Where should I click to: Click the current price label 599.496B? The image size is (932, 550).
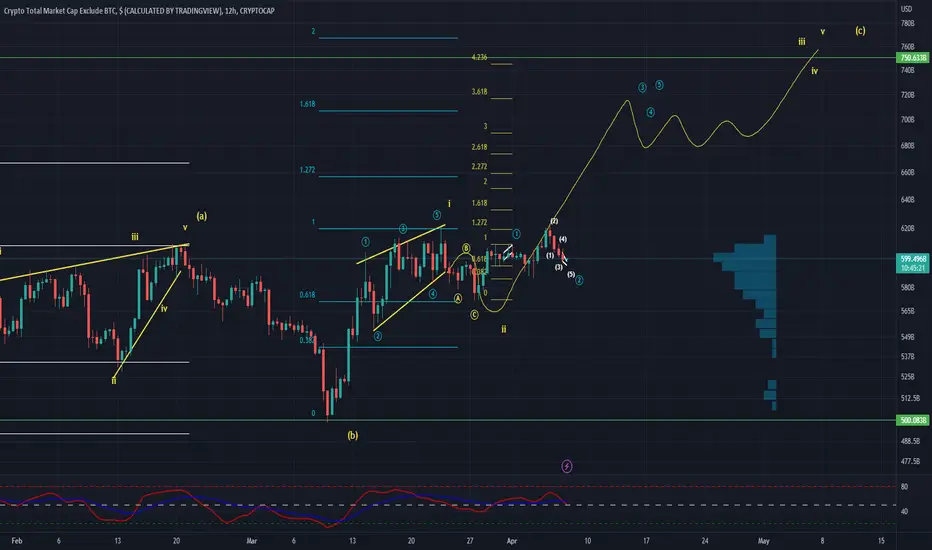(x=912, y=259)
